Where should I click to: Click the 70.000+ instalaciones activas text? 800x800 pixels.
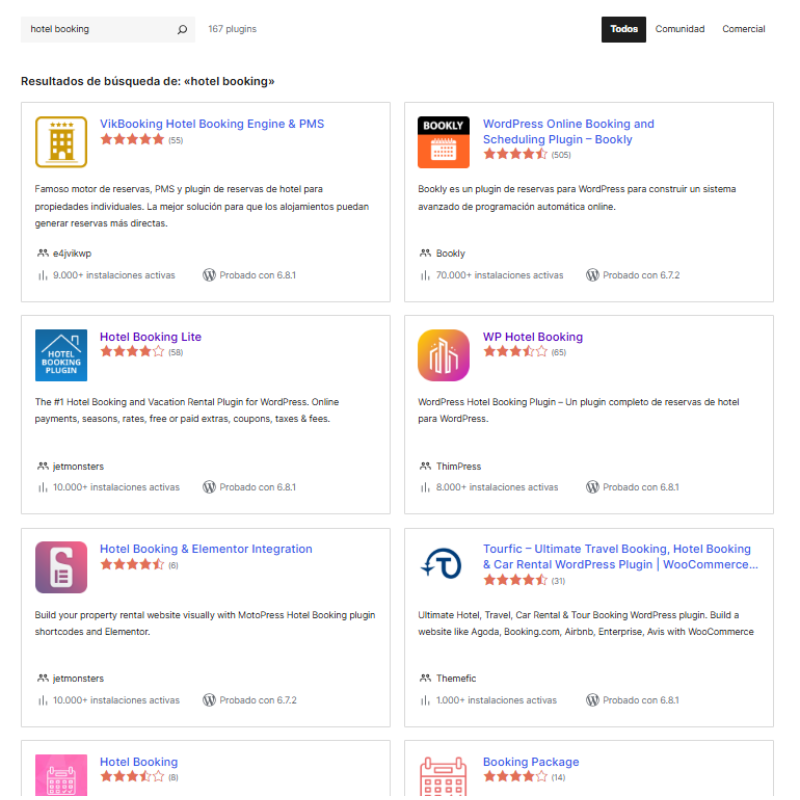tap(499, 276)
